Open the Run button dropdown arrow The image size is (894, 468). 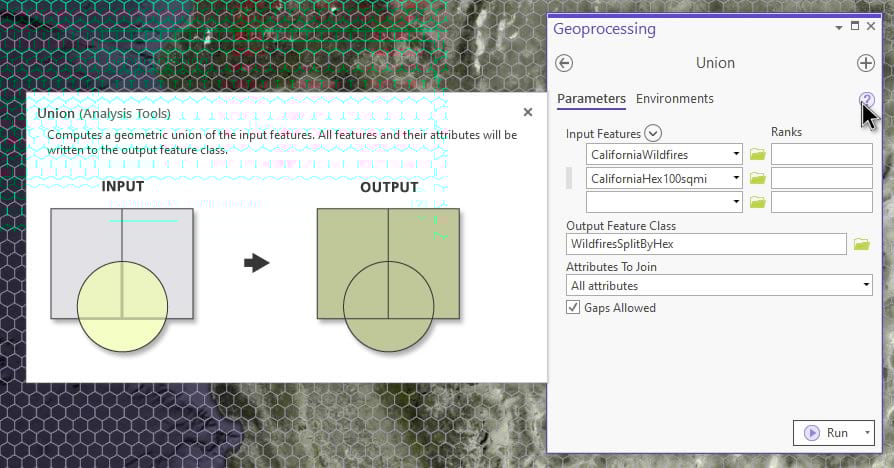(x=867, y=433)
